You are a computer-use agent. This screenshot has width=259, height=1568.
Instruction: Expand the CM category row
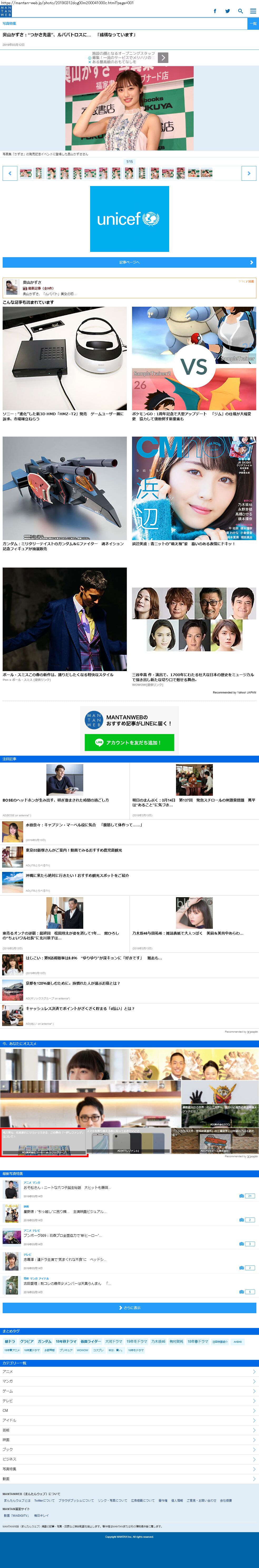pos(130,1411)
